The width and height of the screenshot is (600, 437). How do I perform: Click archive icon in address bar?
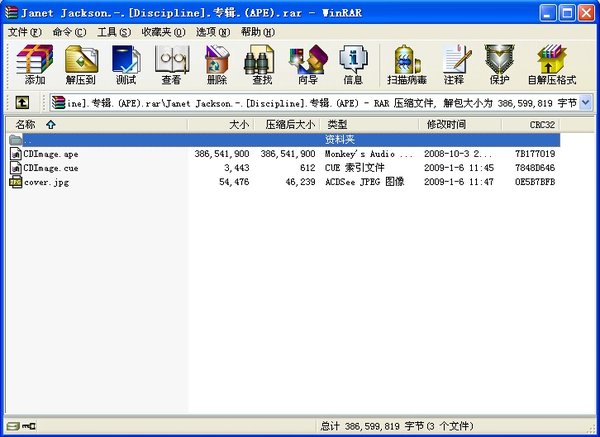(59, 103)
